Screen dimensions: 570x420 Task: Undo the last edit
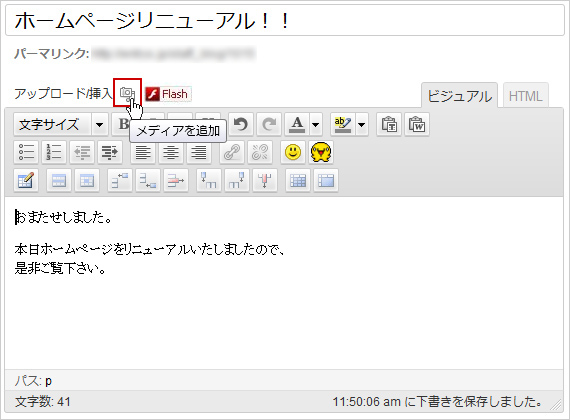pos(241,125)
